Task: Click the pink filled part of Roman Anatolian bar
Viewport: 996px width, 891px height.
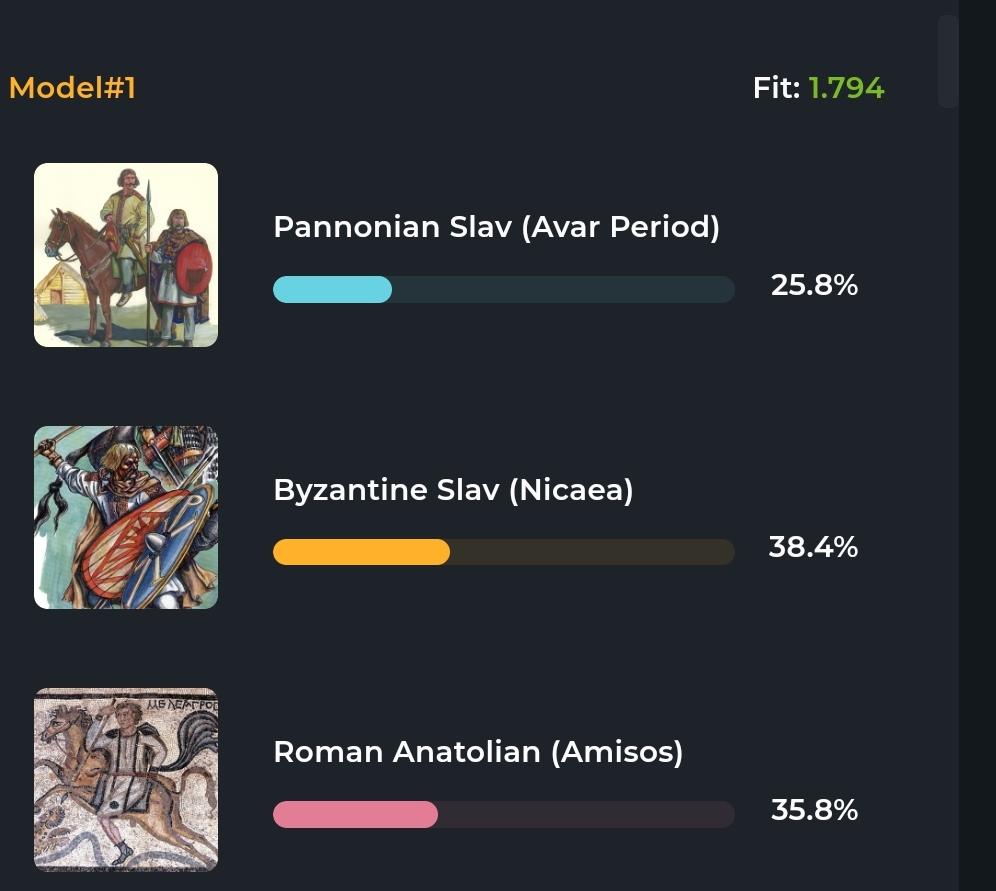Action: pyautogui.click(x=355, y=814)
